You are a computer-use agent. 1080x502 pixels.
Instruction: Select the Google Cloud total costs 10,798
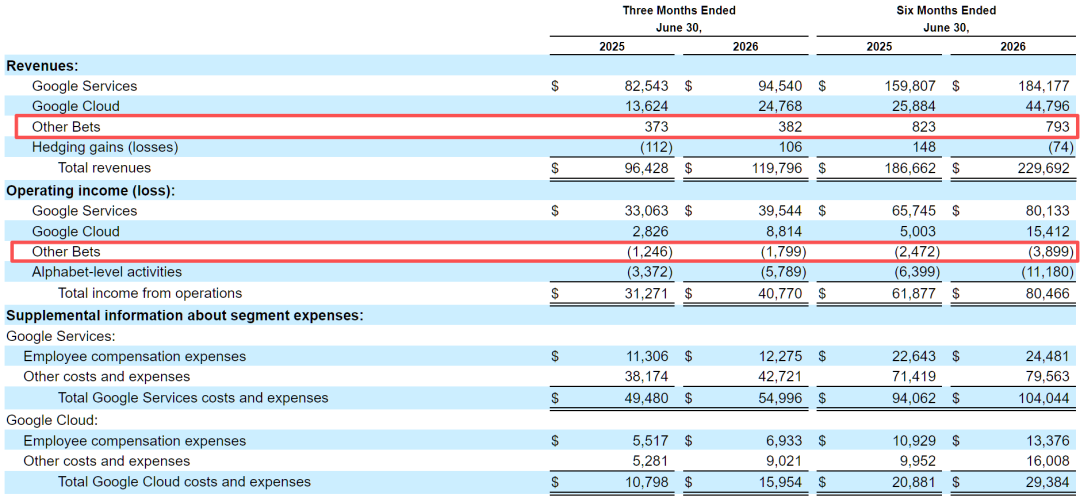tap(645, 481)
